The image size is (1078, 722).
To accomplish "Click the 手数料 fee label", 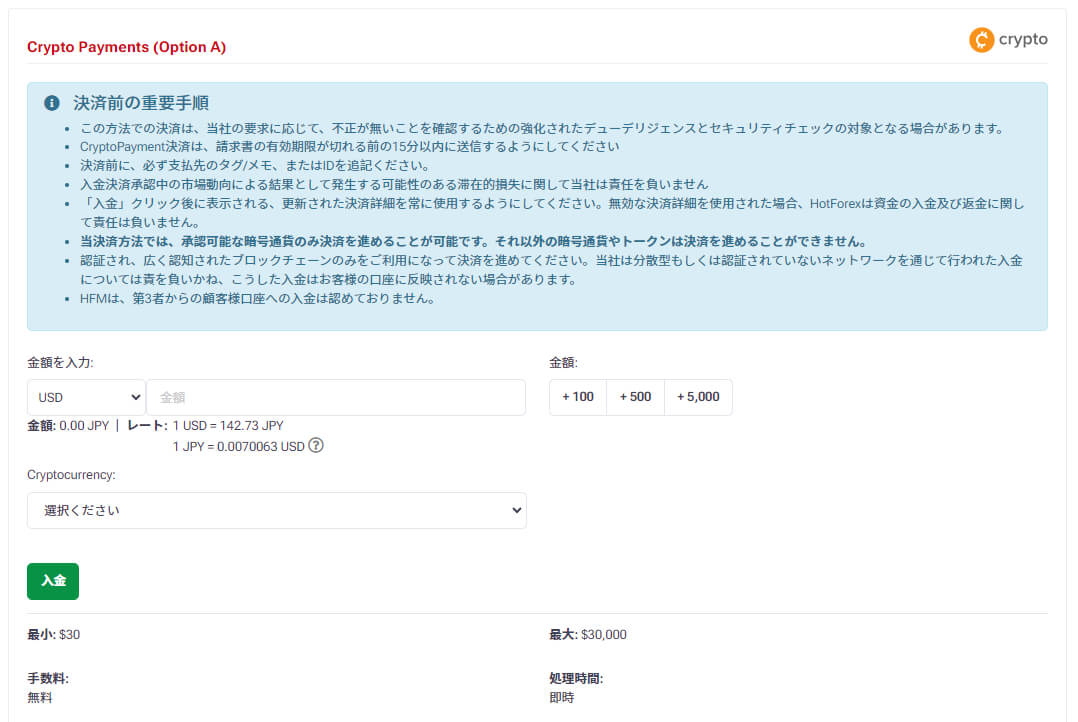I will [48, 679].
